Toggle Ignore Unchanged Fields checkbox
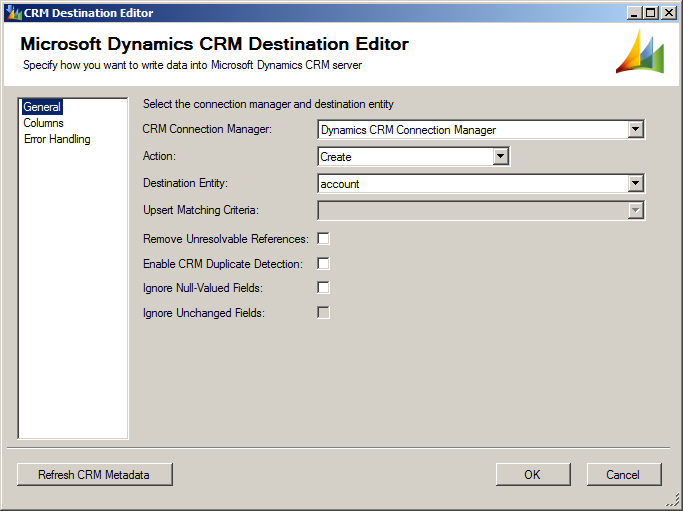683x511 pixels. (324, 313)
